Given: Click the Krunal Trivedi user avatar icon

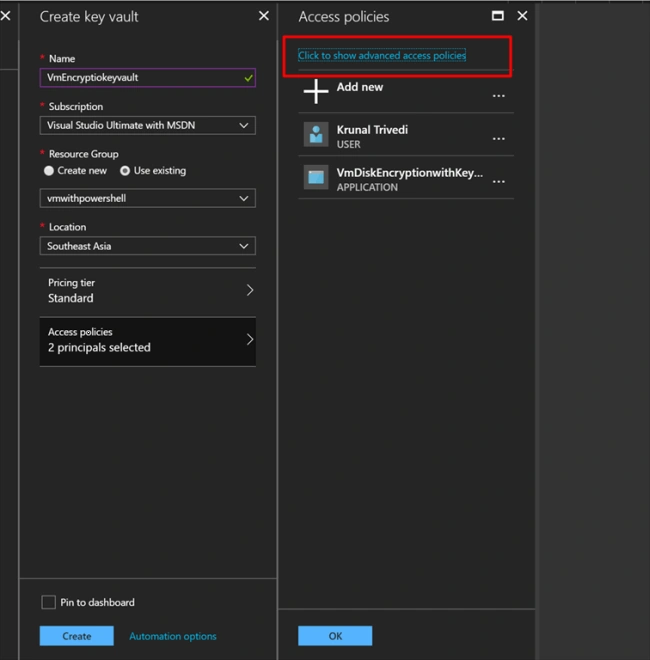Looking at the screenshot, I should (x=316, y=134).
